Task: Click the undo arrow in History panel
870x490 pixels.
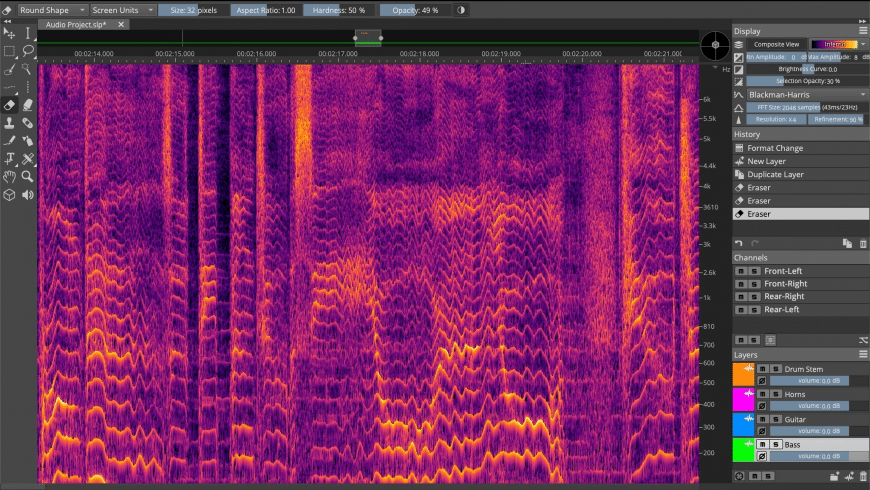Action: 739,243
